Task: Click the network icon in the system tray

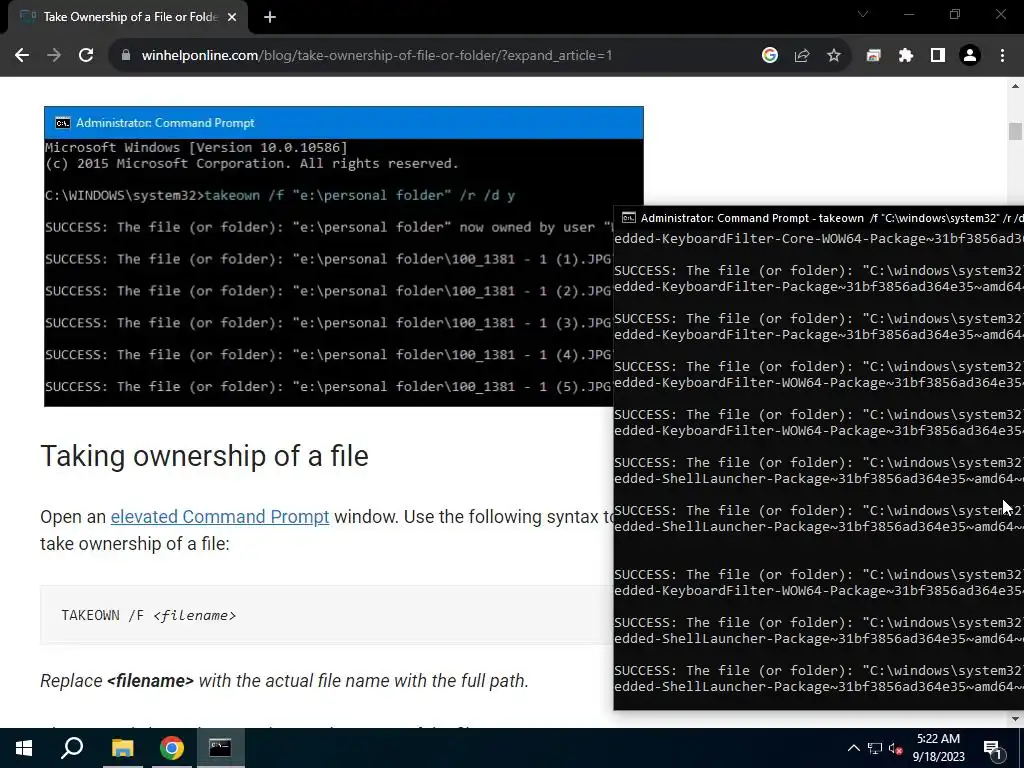Action: click(x=875, y=748)
